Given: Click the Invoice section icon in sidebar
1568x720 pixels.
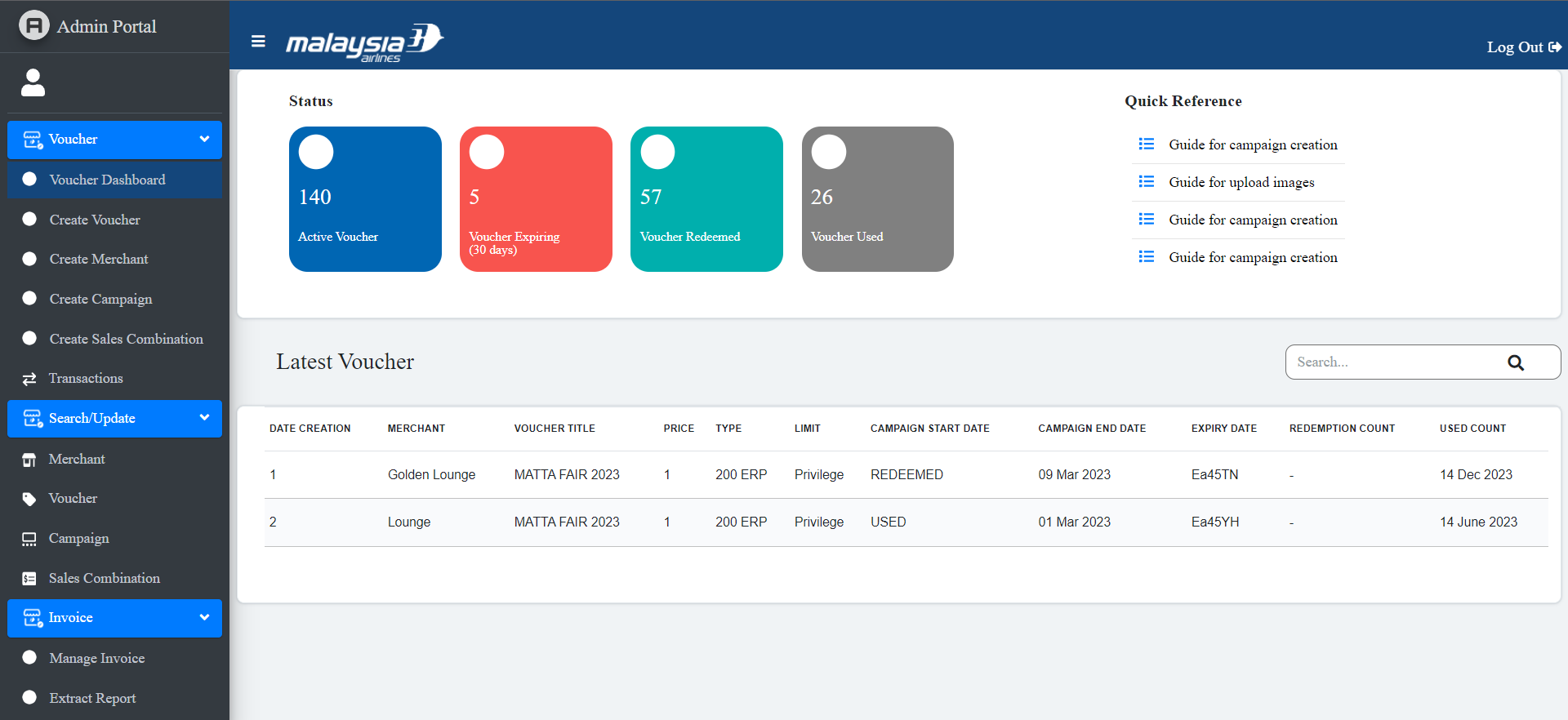Looking at the screenshot, I should point(33,618).
